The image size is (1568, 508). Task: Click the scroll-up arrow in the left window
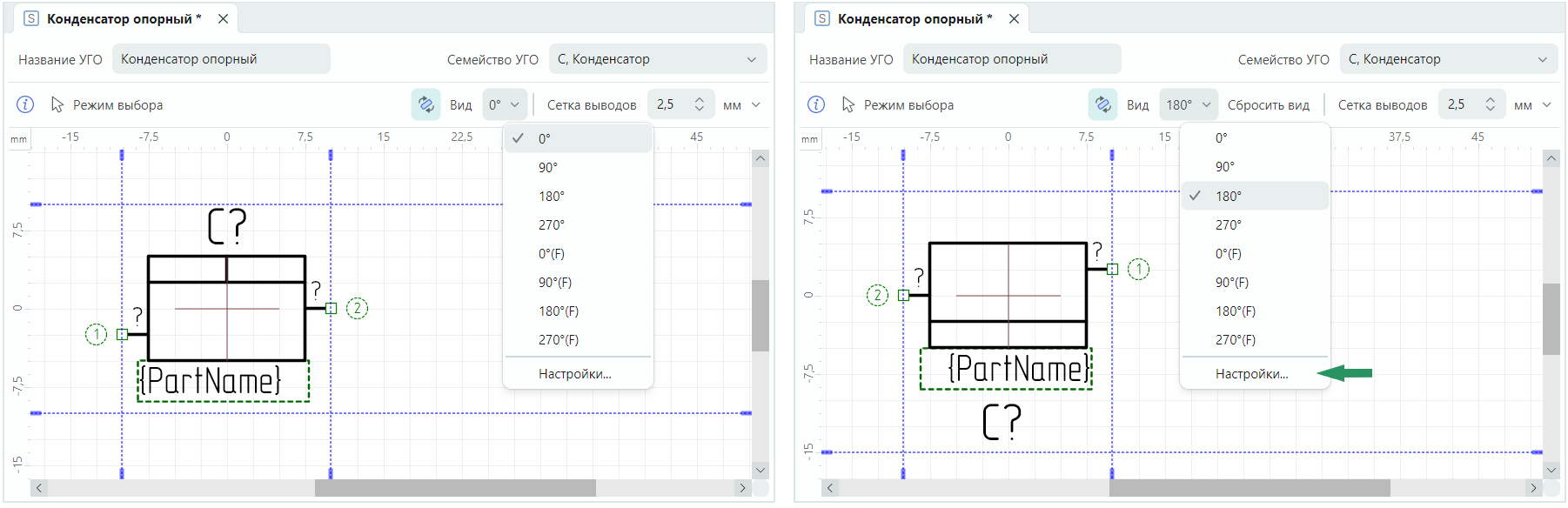click(761, 158)
